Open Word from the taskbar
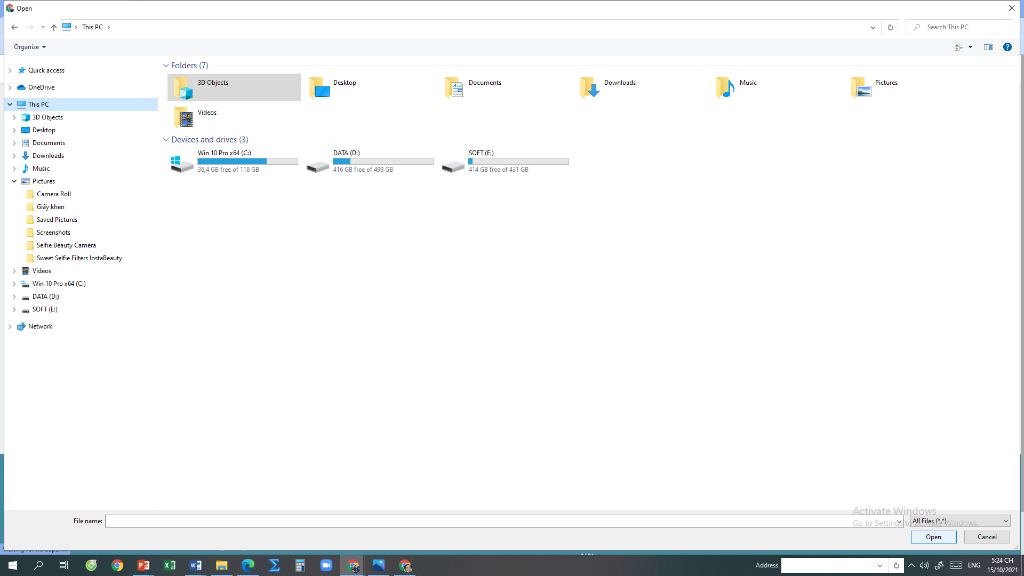Image resolution: width=1024 pixels, height=576 pixels. coord(195,566)
